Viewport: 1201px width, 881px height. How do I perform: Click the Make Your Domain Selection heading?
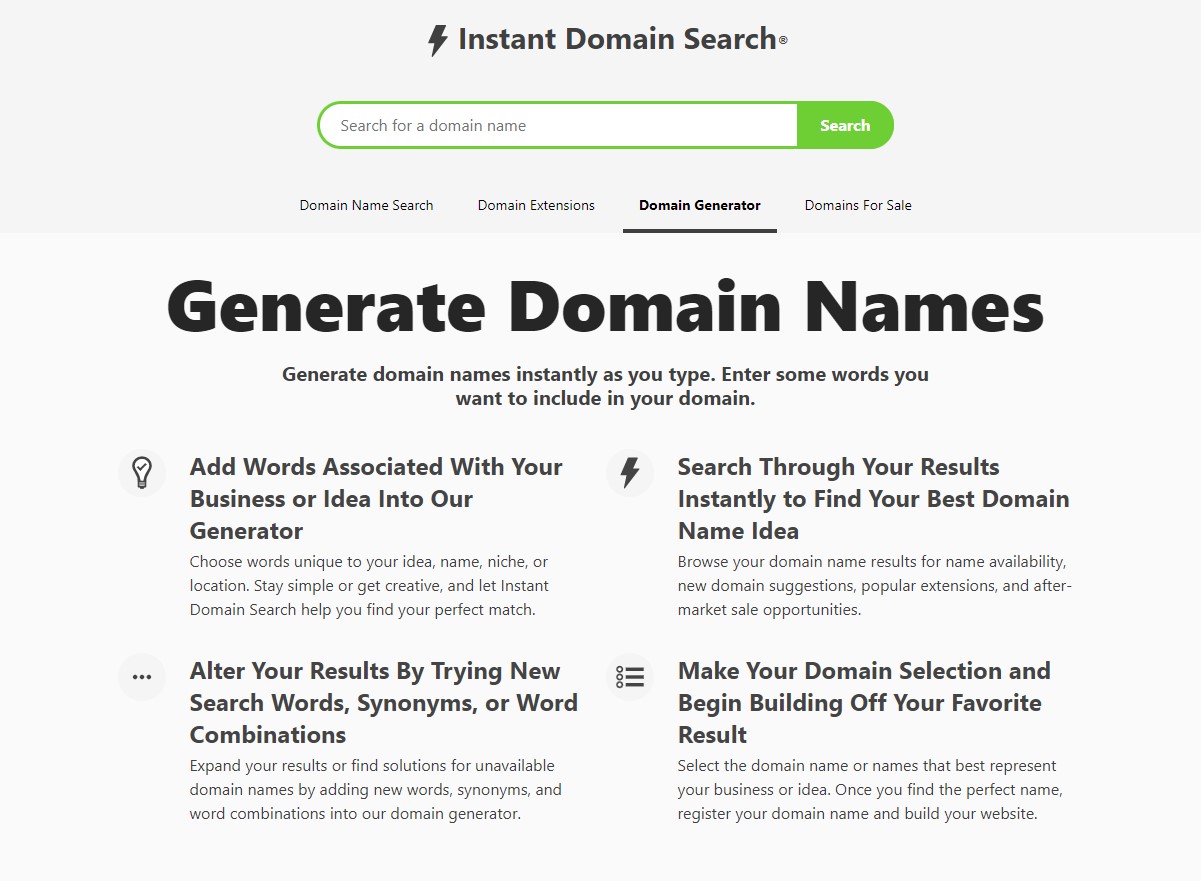[x=864, y=702]
